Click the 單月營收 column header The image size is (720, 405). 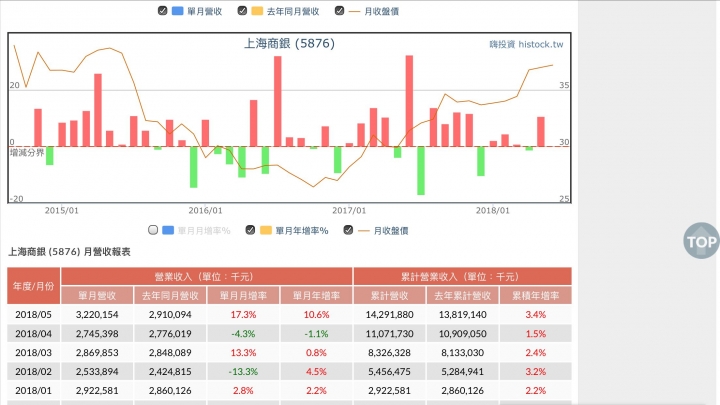coord(97,296)
